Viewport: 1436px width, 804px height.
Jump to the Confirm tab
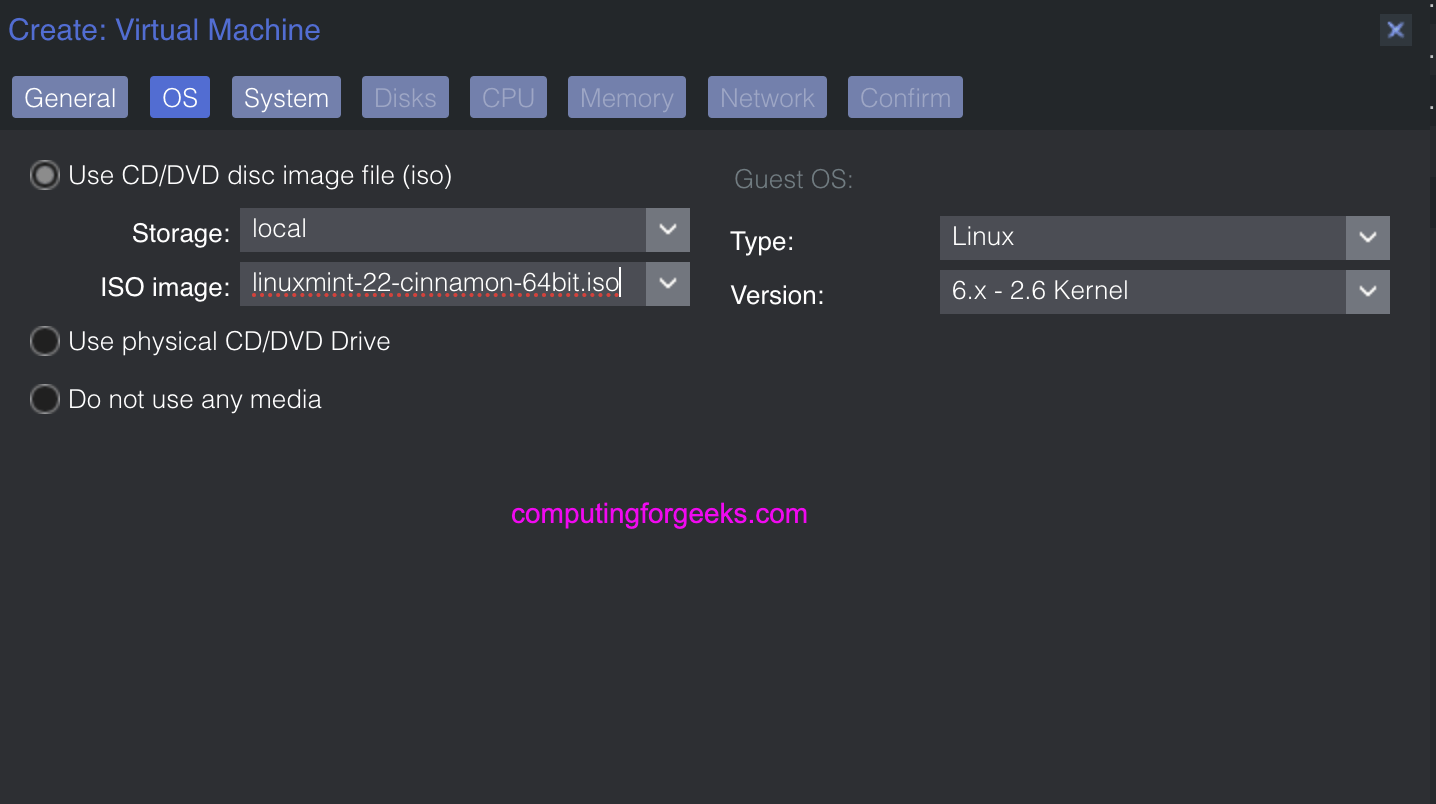coord(905,98)
